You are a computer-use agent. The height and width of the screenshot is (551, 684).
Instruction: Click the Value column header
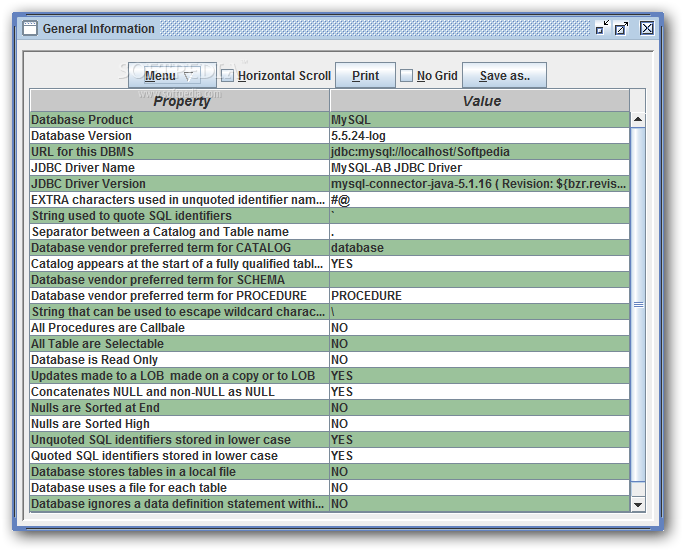480,101
